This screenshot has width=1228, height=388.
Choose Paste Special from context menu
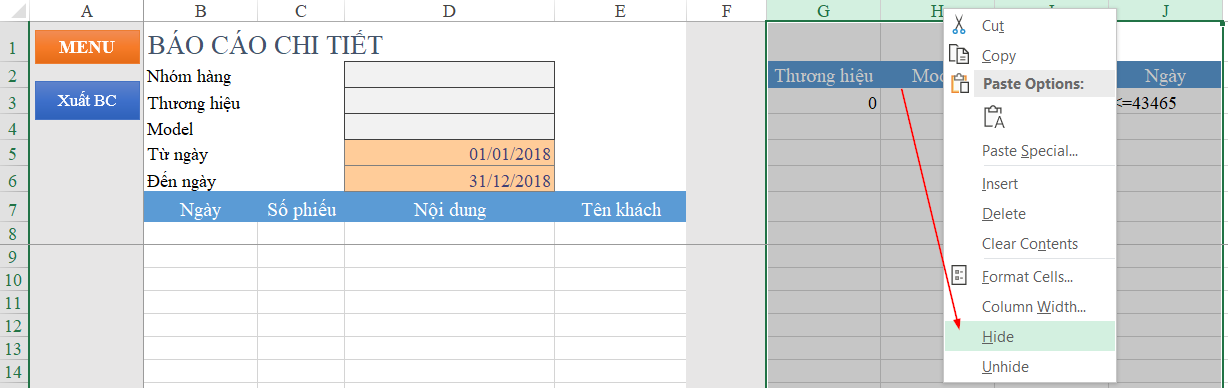1030,151
